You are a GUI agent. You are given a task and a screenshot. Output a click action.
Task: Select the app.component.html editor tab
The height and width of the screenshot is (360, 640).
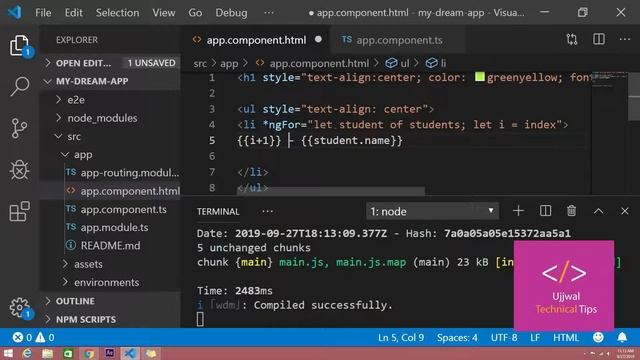click(256, 40)
